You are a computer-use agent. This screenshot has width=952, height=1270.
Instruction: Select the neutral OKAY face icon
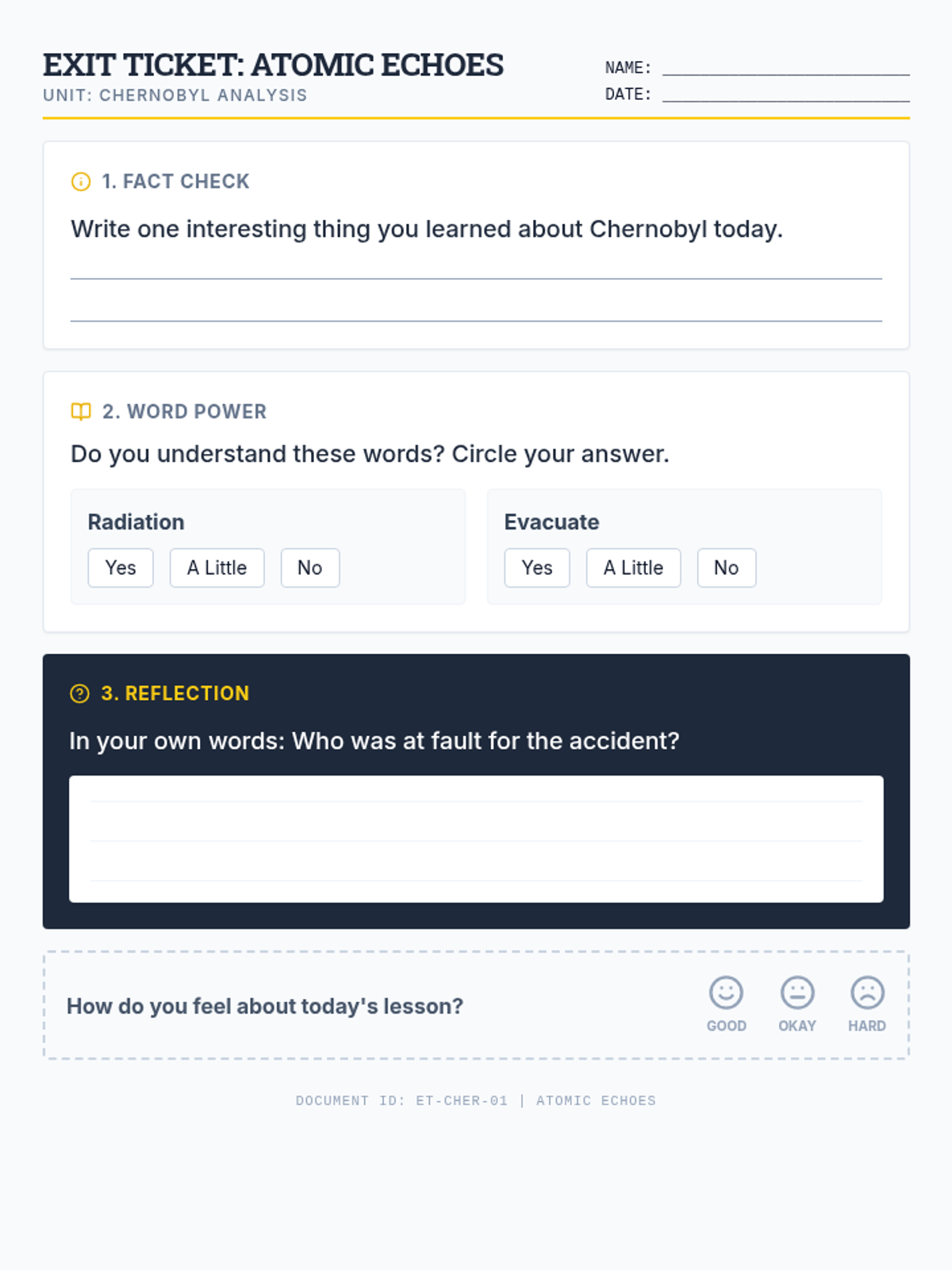(797, 992)
